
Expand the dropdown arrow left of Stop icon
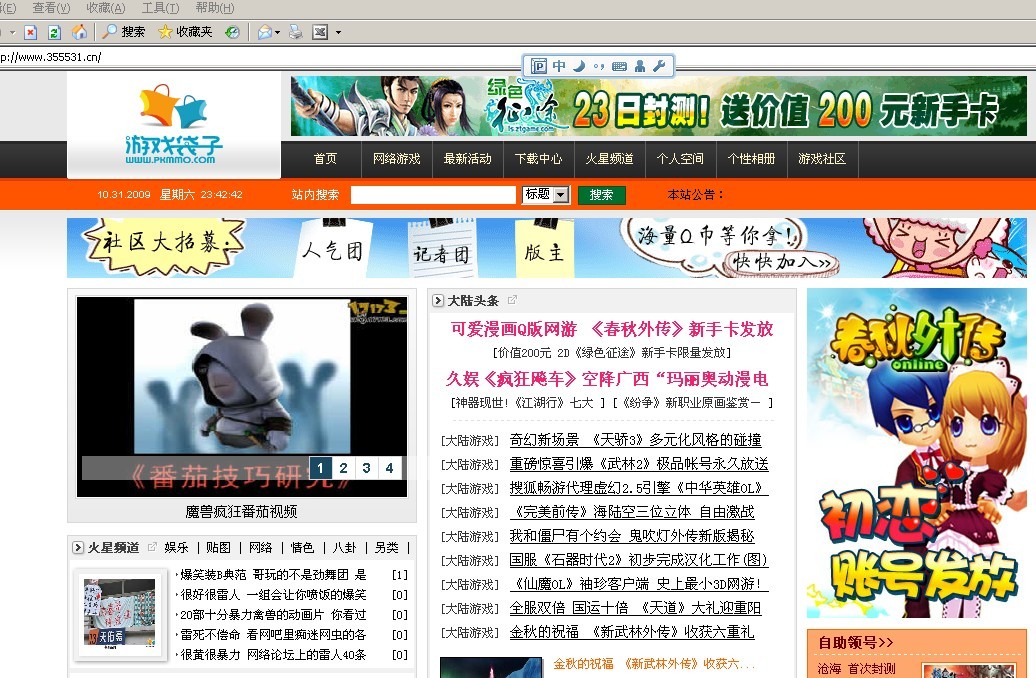pos(12,32)
